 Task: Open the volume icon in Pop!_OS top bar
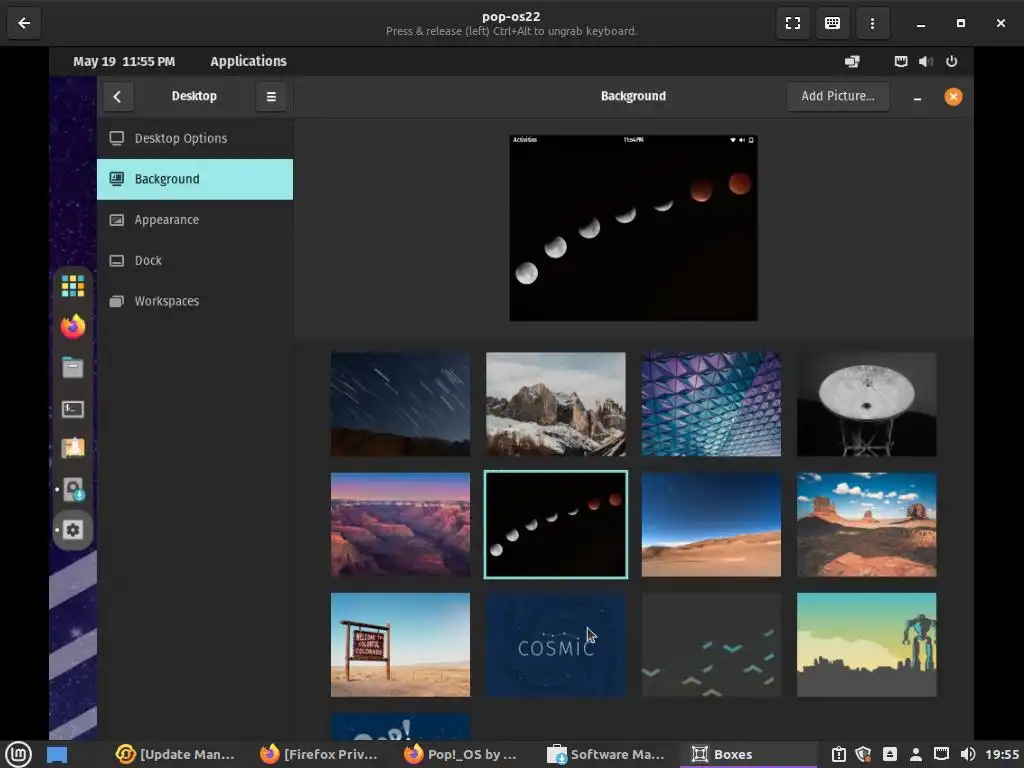point(925,61)
